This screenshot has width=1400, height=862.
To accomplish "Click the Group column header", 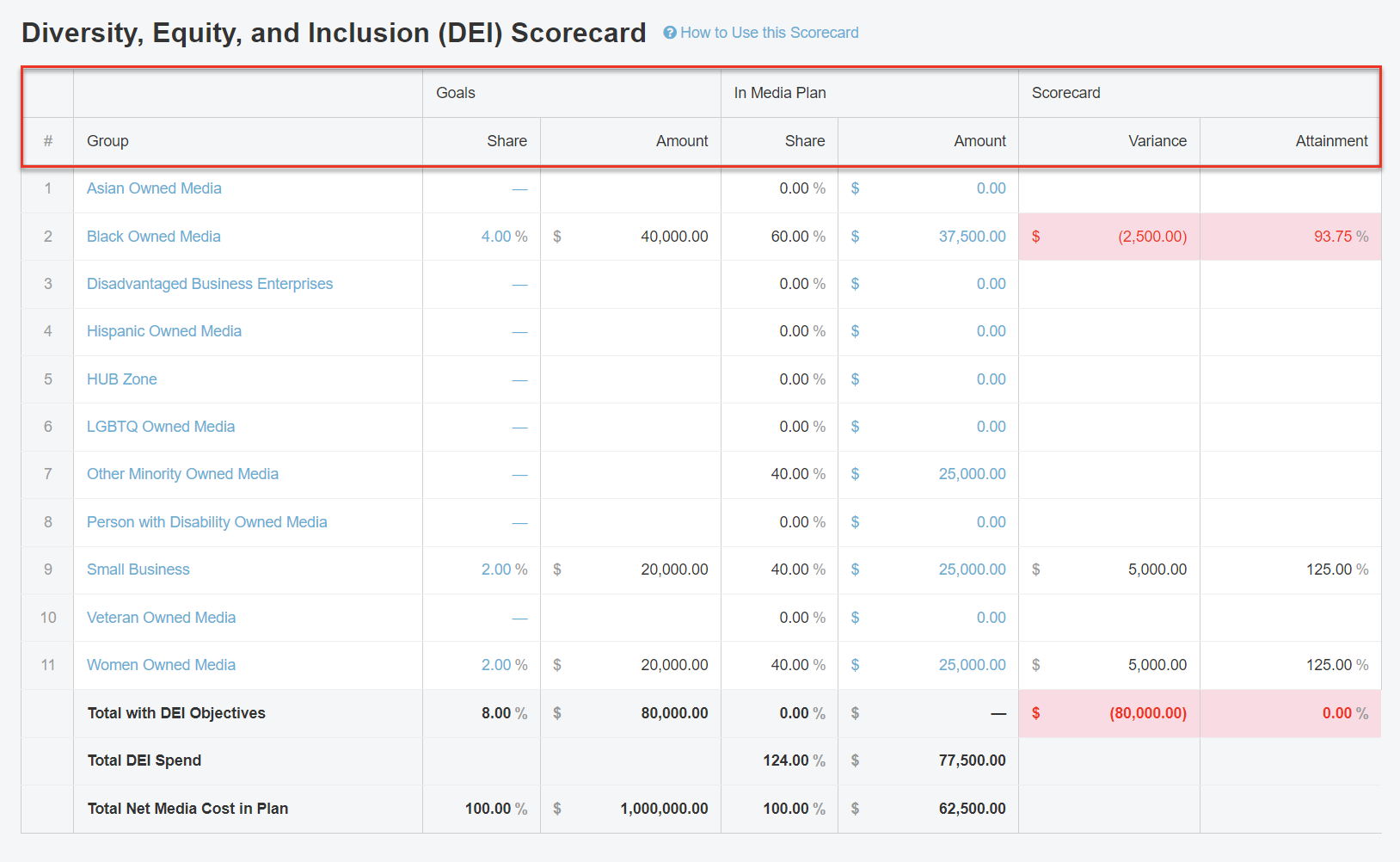I will [x=107, y=140].
